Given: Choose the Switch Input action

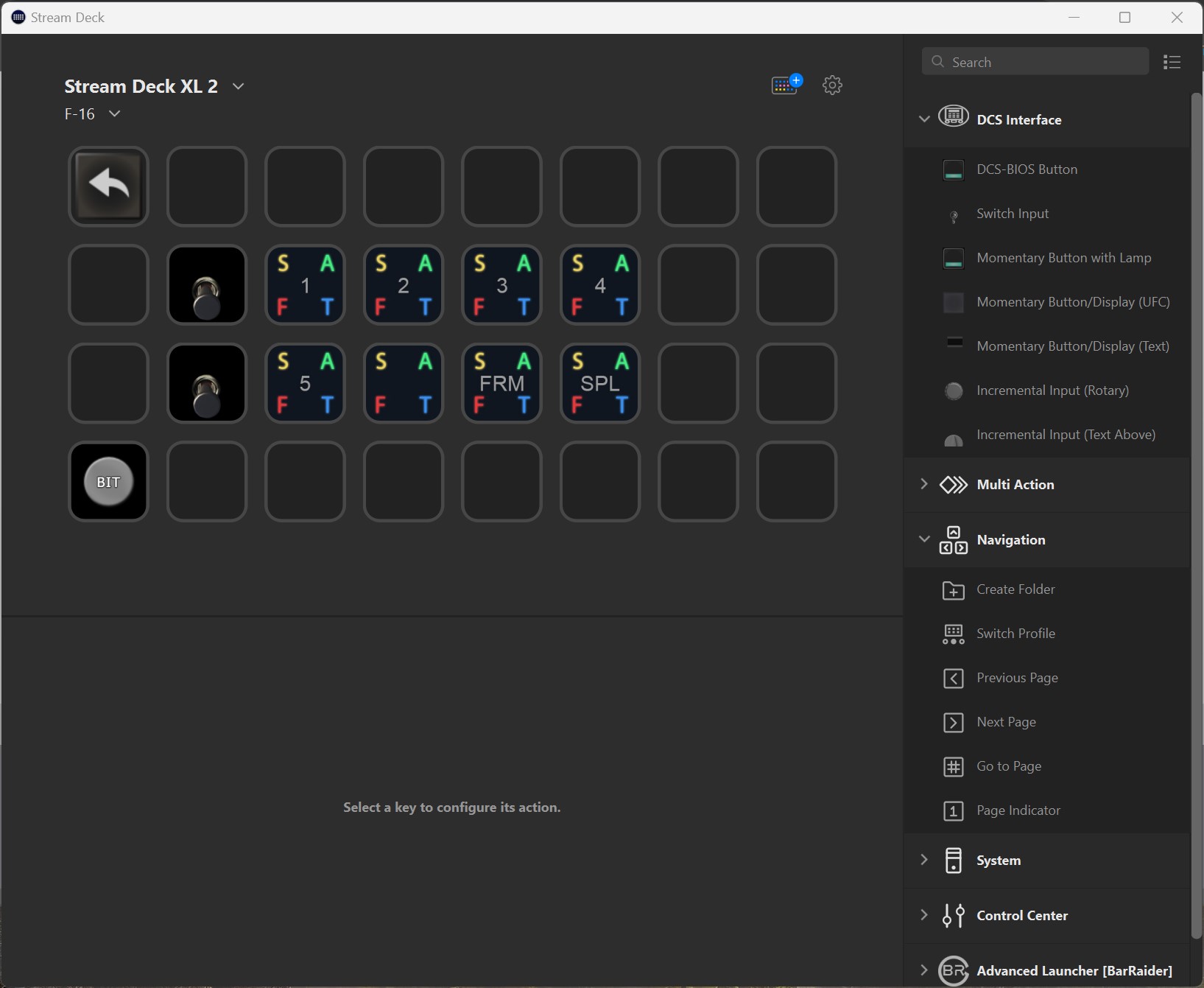Looking at the screenshot, I should (1012, 214).
